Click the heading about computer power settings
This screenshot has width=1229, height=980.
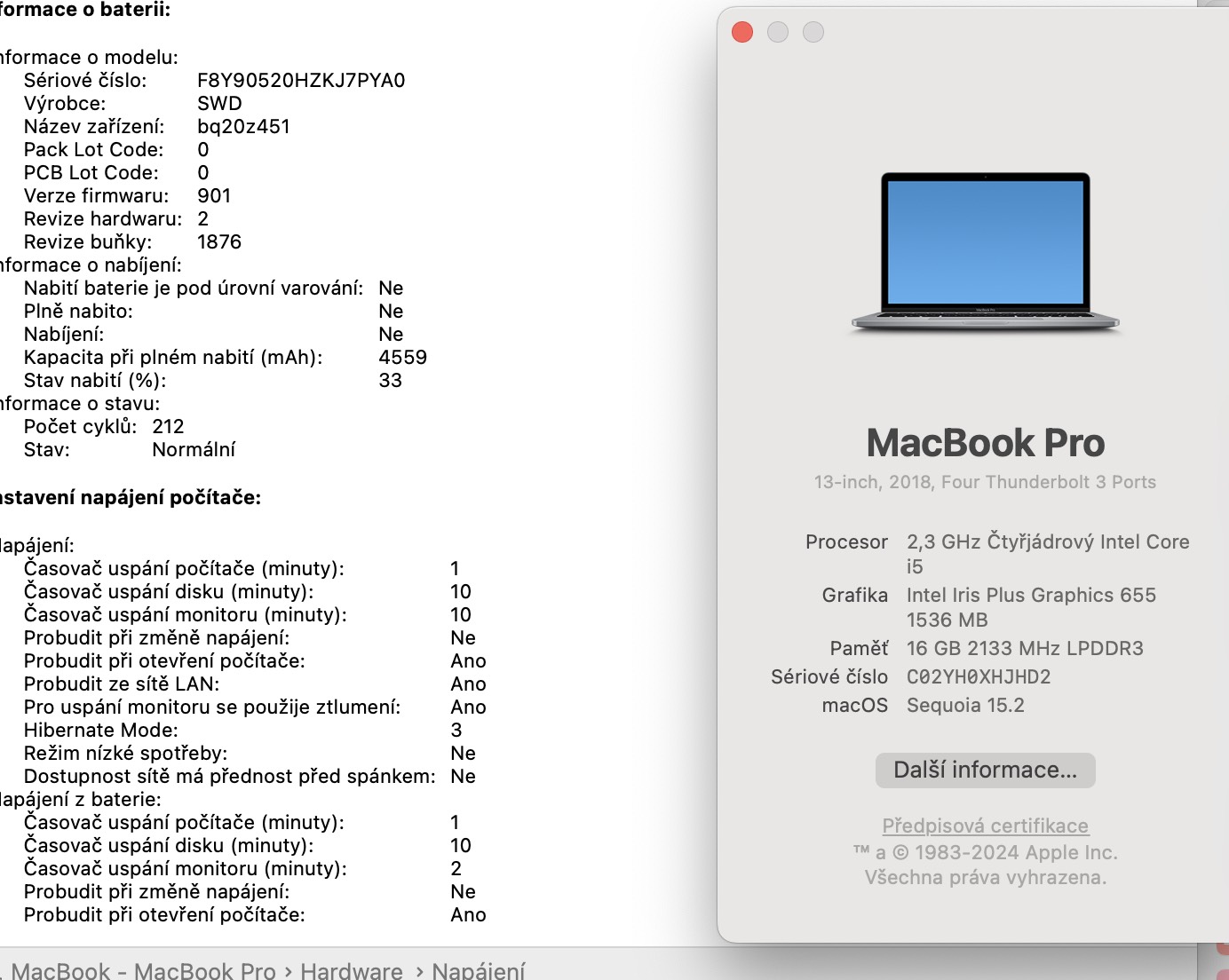pyautogui.click(x=131, y=497)
